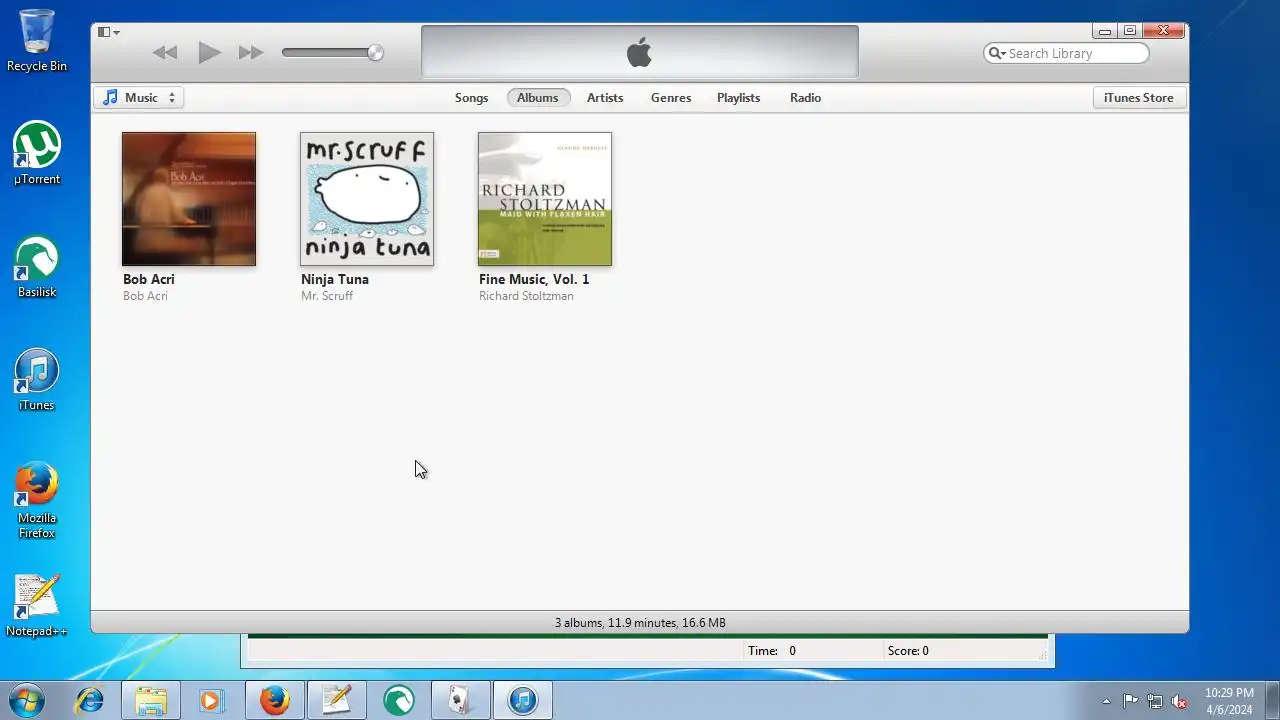Image resolution: width=1280 pixels, height=720 pixels.
Task: Skip to next track
Action: point(250,53)
